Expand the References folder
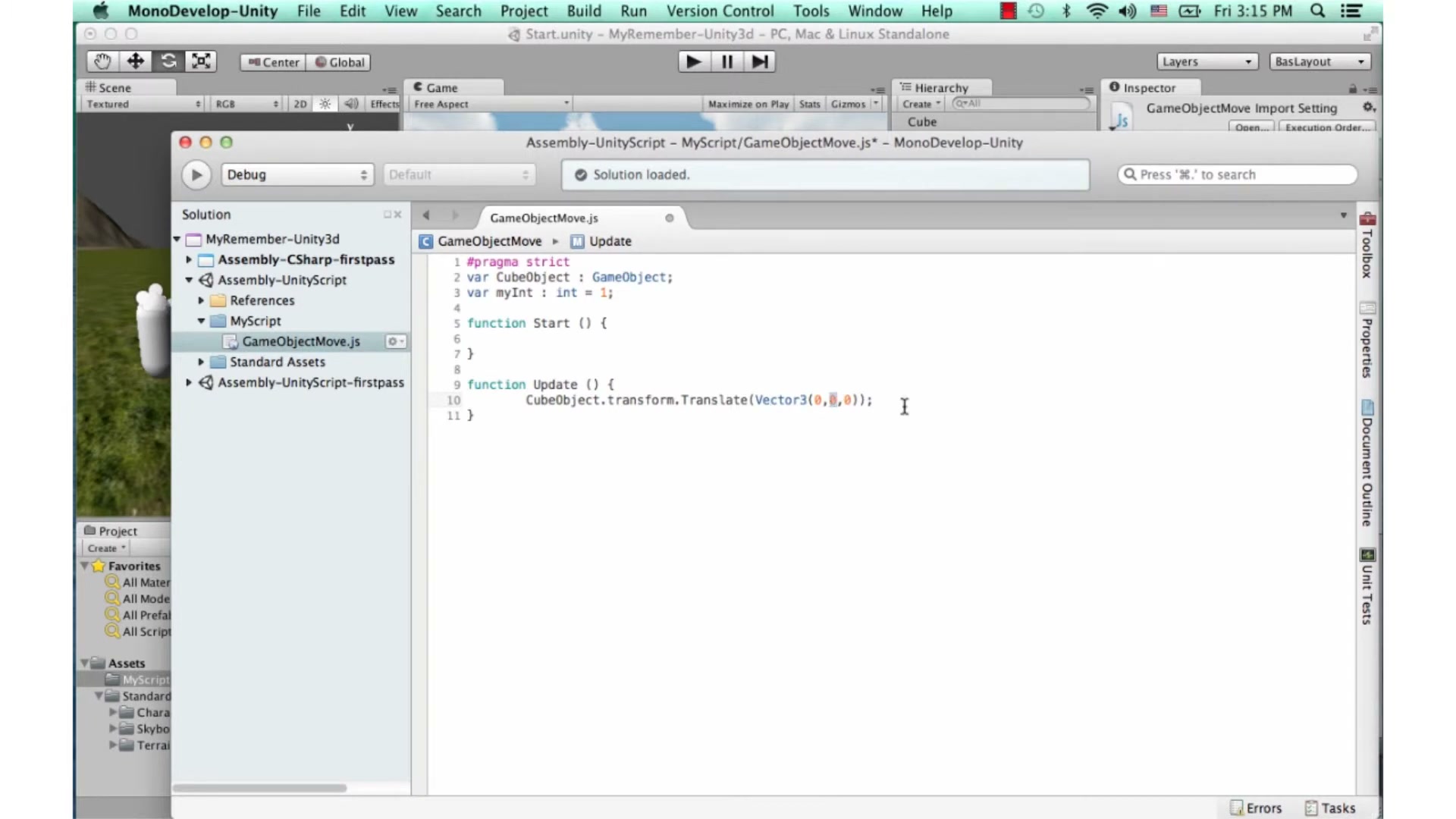Viewport: 1456px width, 819px height. 202,301
